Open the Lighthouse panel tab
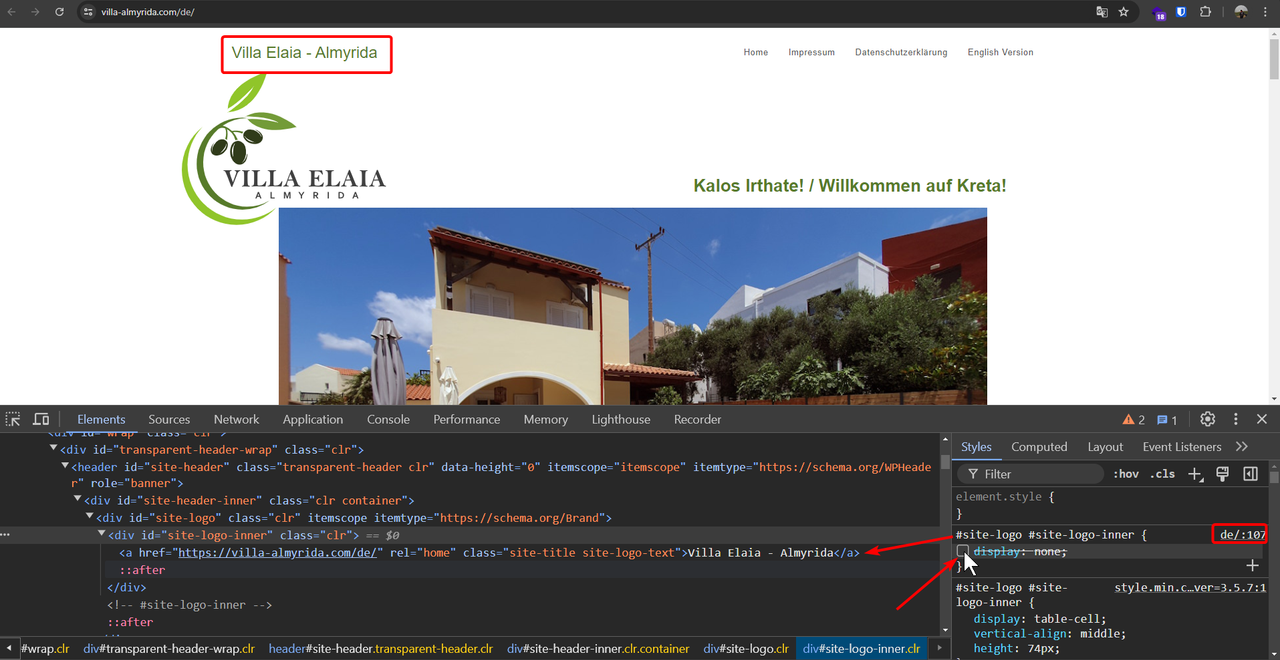The height and width of the screenshot is (660, 1280). coord(621,419)
